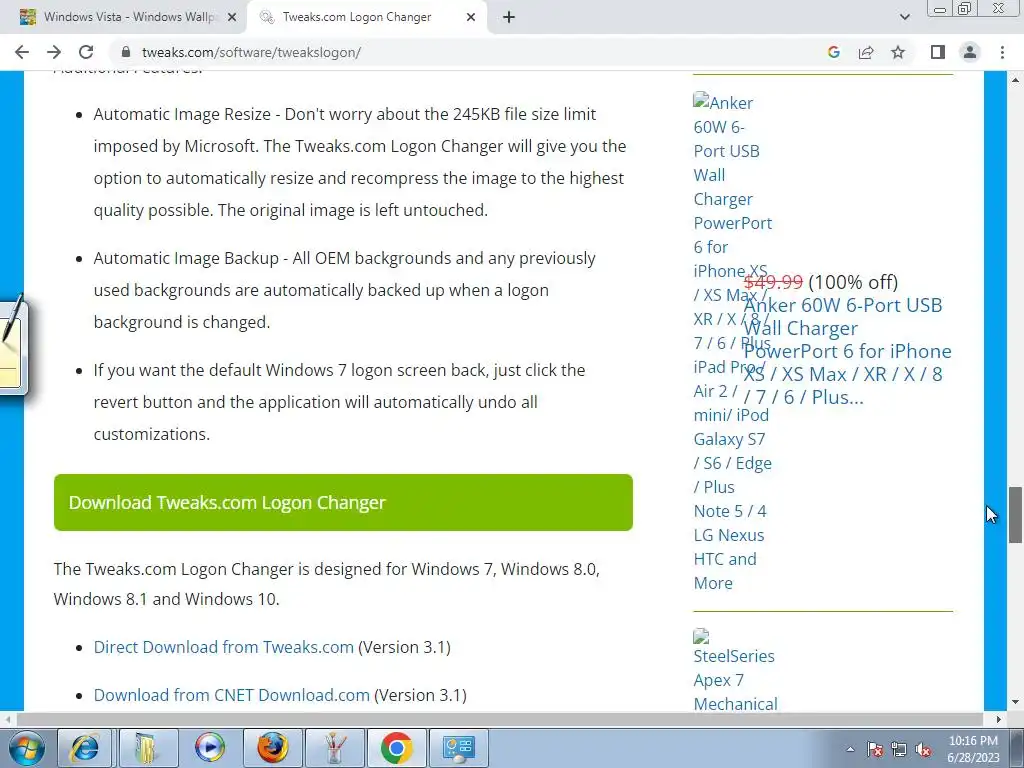Click the address bar URL
Viewport: 1024px width, 768px height.
[251, 52]
